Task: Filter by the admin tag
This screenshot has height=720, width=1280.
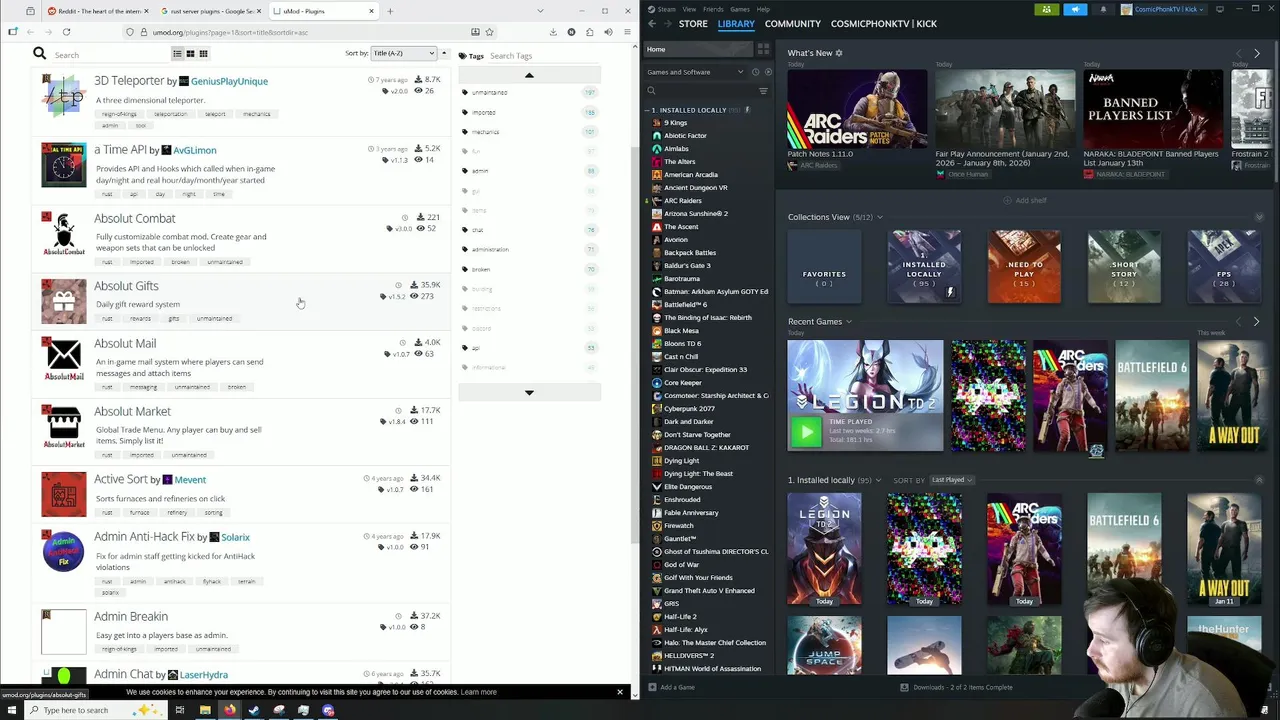Action: click(480, 171)
